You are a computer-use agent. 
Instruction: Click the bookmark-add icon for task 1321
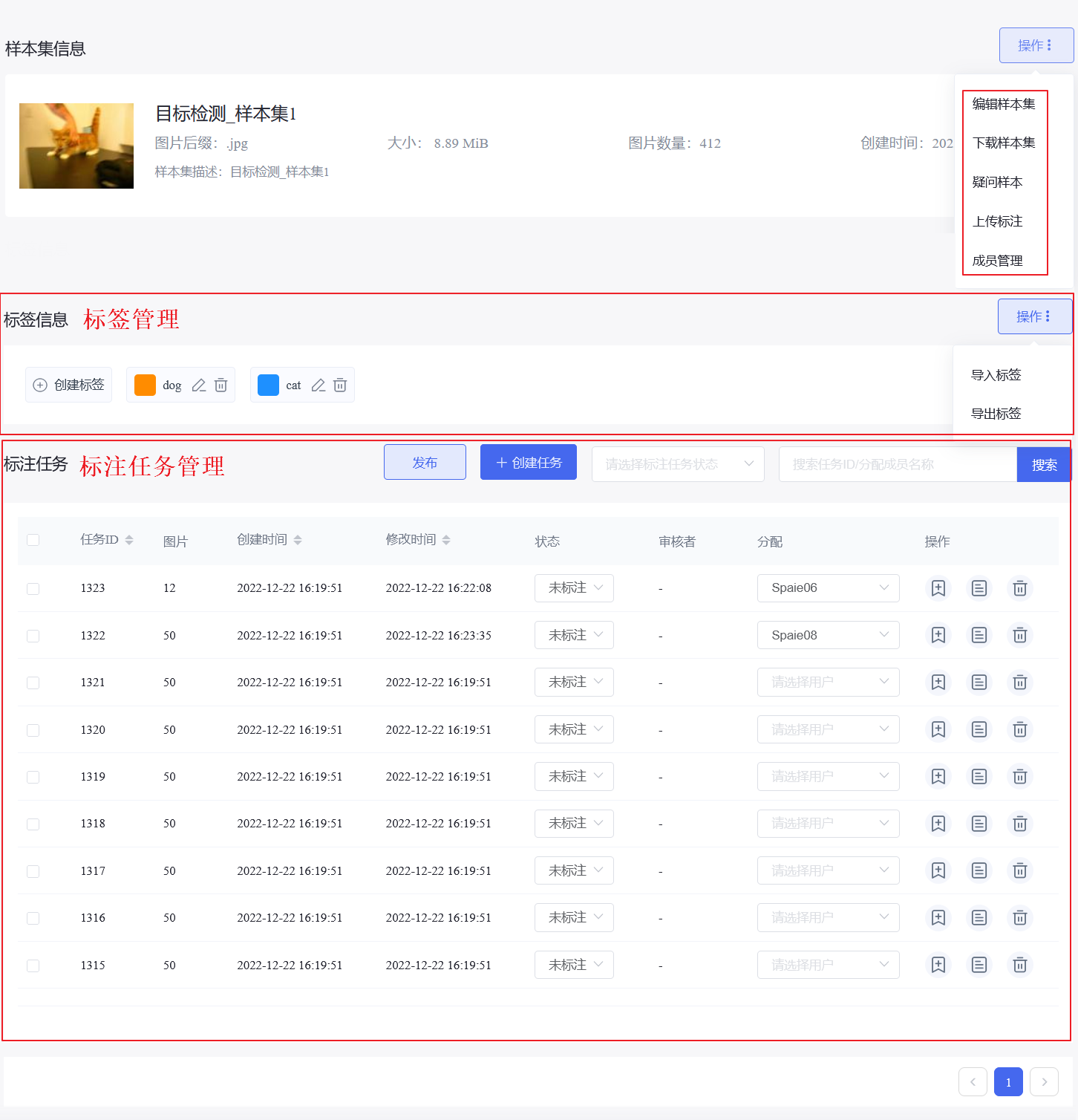pyautogui.click(x=938, y=682)
